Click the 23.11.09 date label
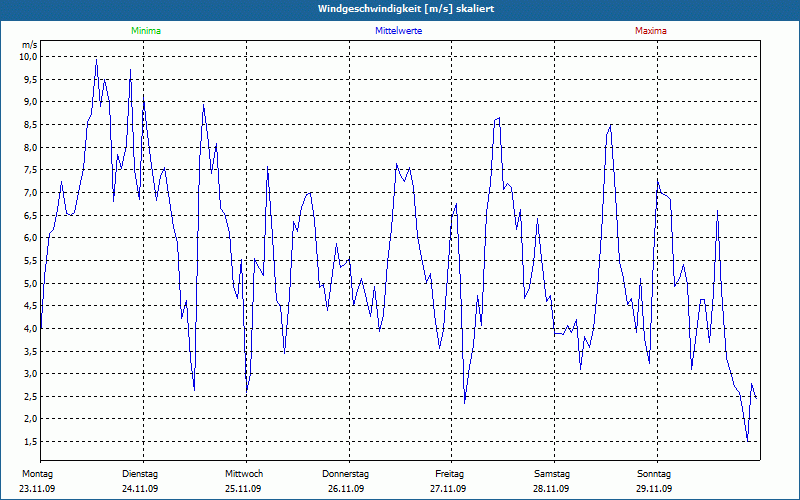This screenshot has width=800, height=500. click(37, 489)
